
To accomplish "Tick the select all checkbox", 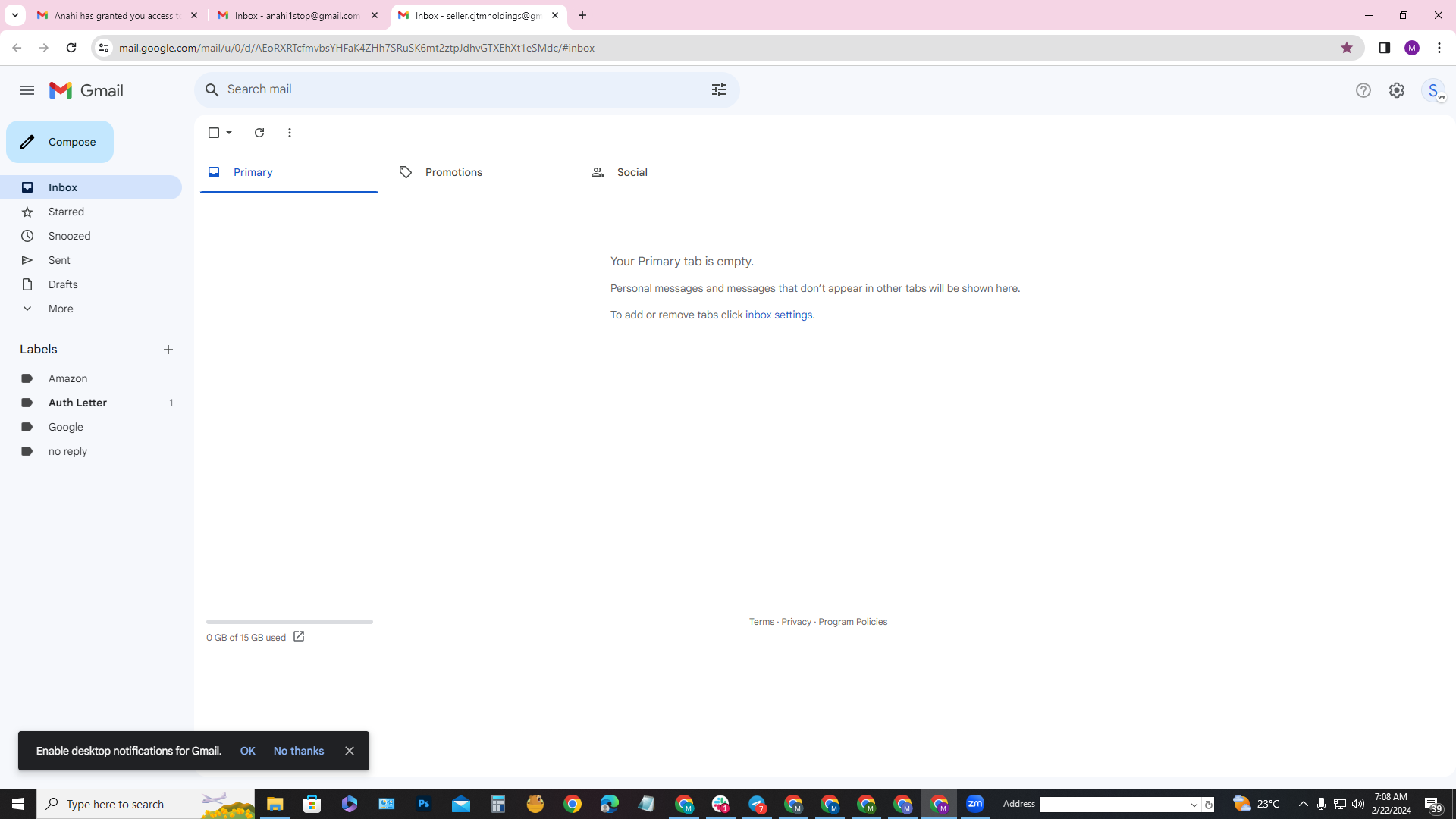I will tap(214, 133).
